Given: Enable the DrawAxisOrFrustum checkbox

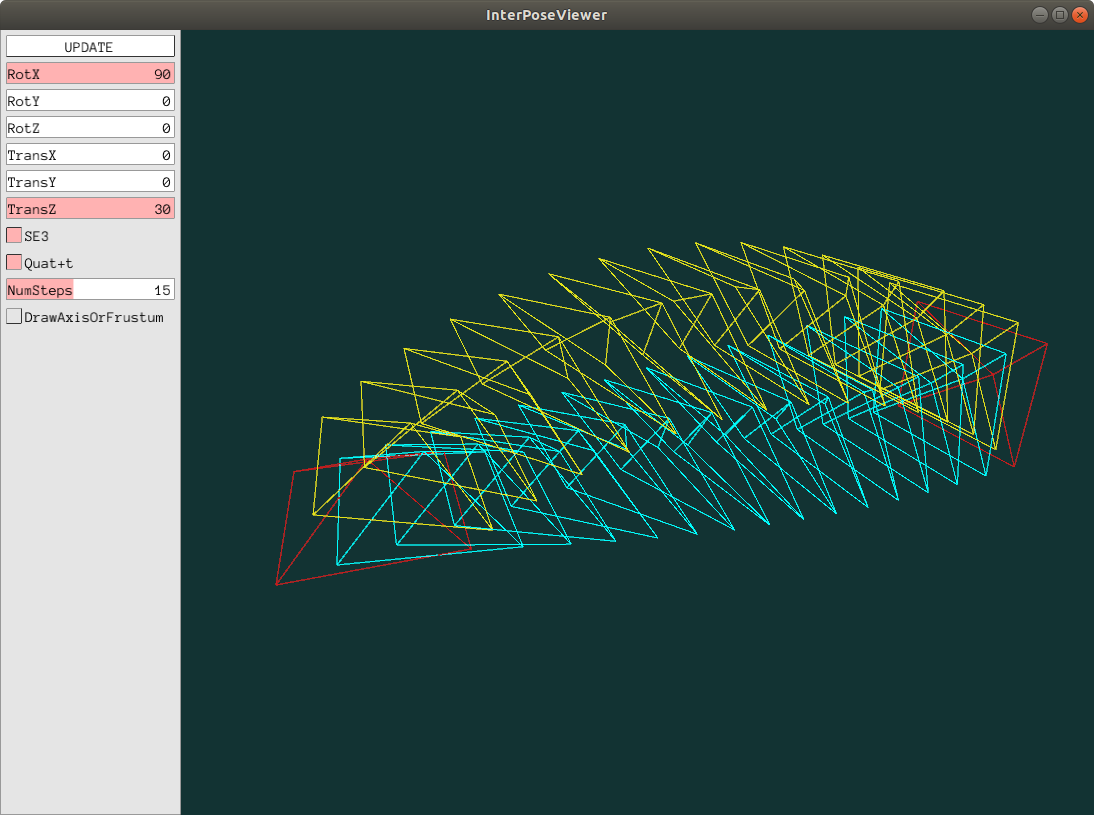Looking at the screenshot, I should tap(14, 316).
